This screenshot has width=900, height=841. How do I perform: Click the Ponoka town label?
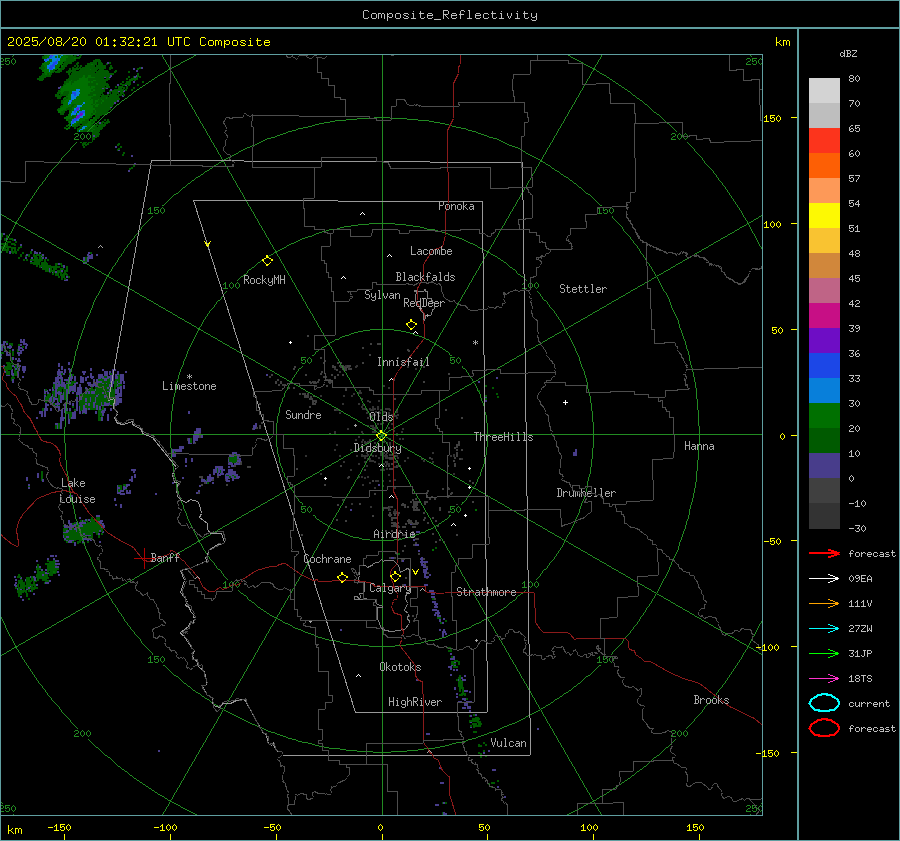coord(456,206)
